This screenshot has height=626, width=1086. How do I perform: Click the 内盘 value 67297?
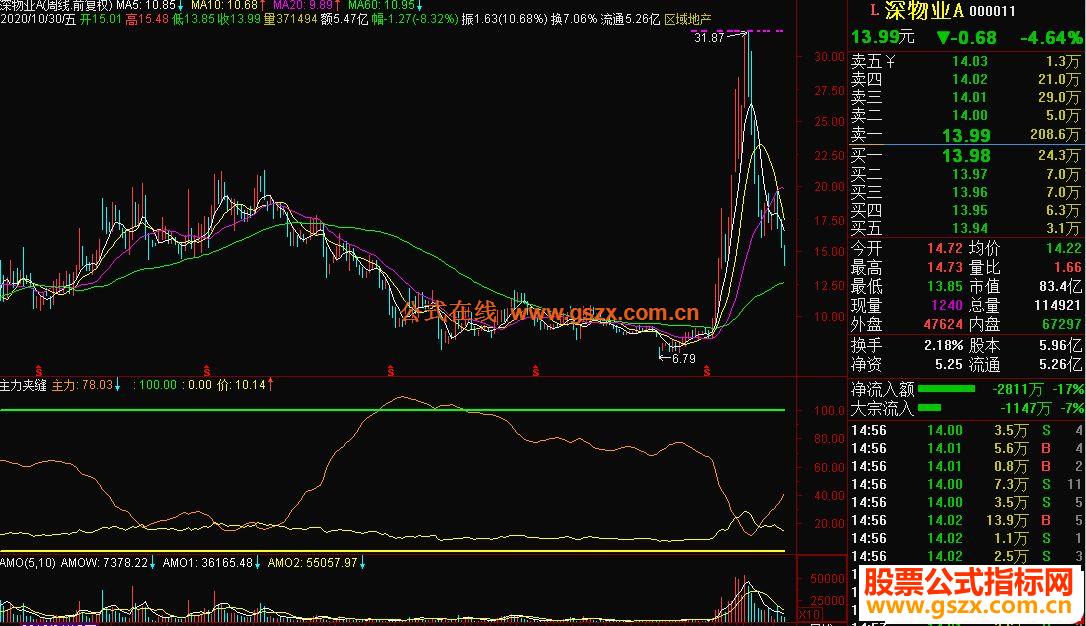[1062, 324]
